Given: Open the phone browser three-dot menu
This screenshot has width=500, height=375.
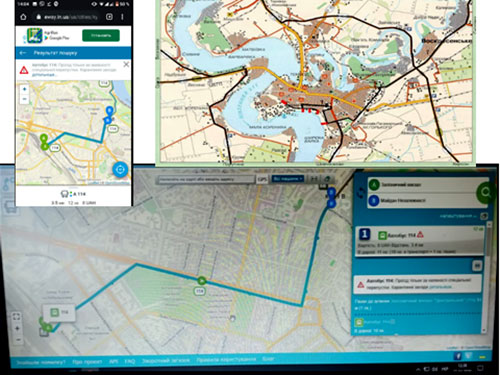Looking at the screenshot, I should coord(122,17).
